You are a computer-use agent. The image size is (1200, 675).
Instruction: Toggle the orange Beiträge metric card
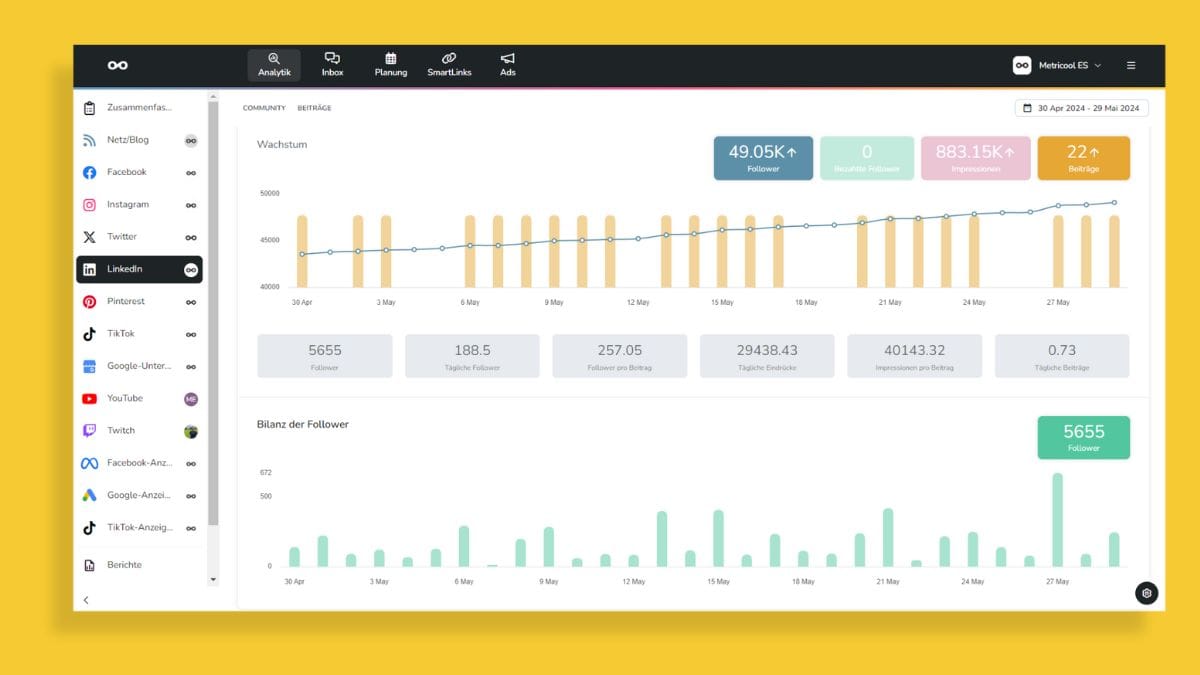click(1083, 158)
